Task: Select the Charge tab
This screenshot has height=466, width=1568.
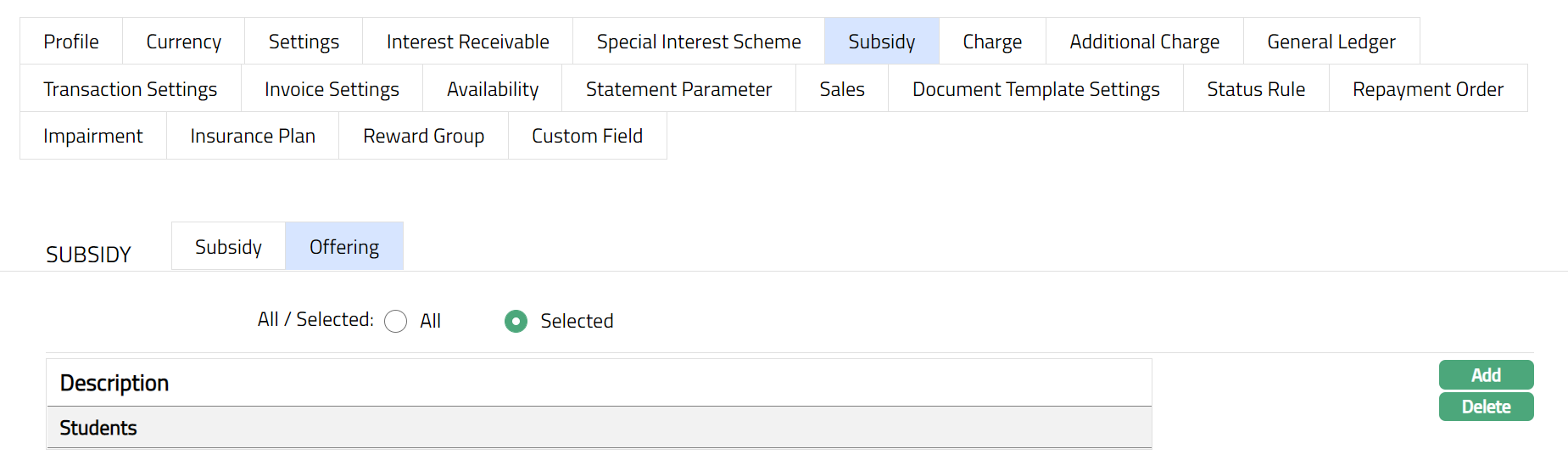Action: click(992, 42)
